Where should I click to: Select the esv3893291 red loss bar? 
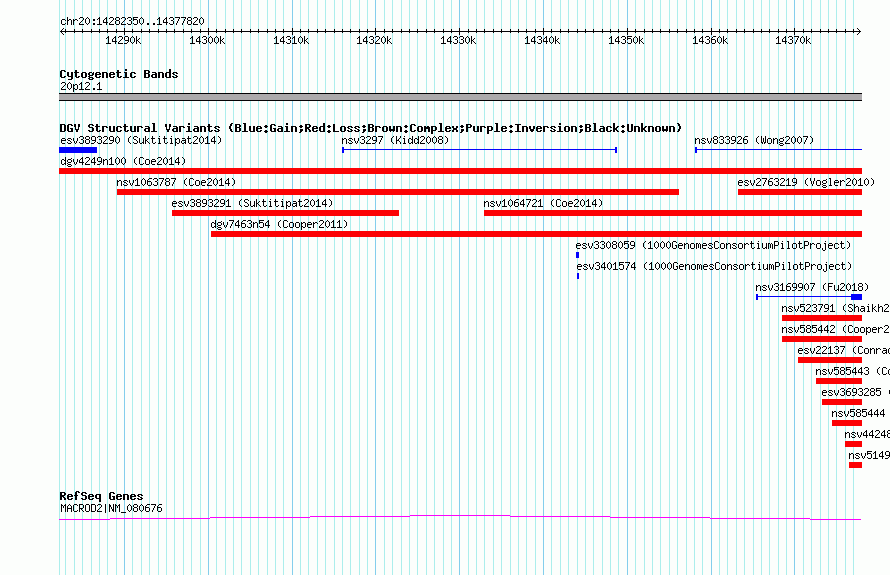(x=286, y=213)
